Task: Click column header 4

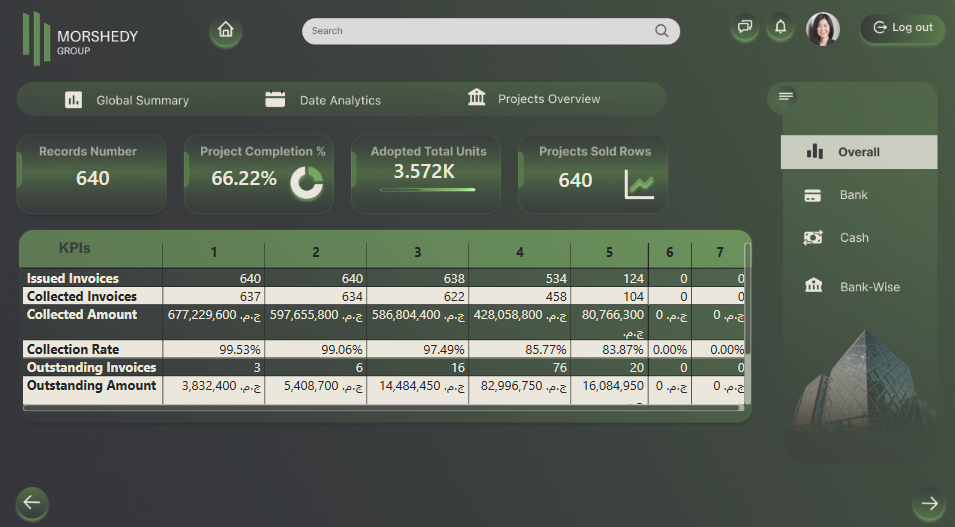Action: tap(520, 252)
